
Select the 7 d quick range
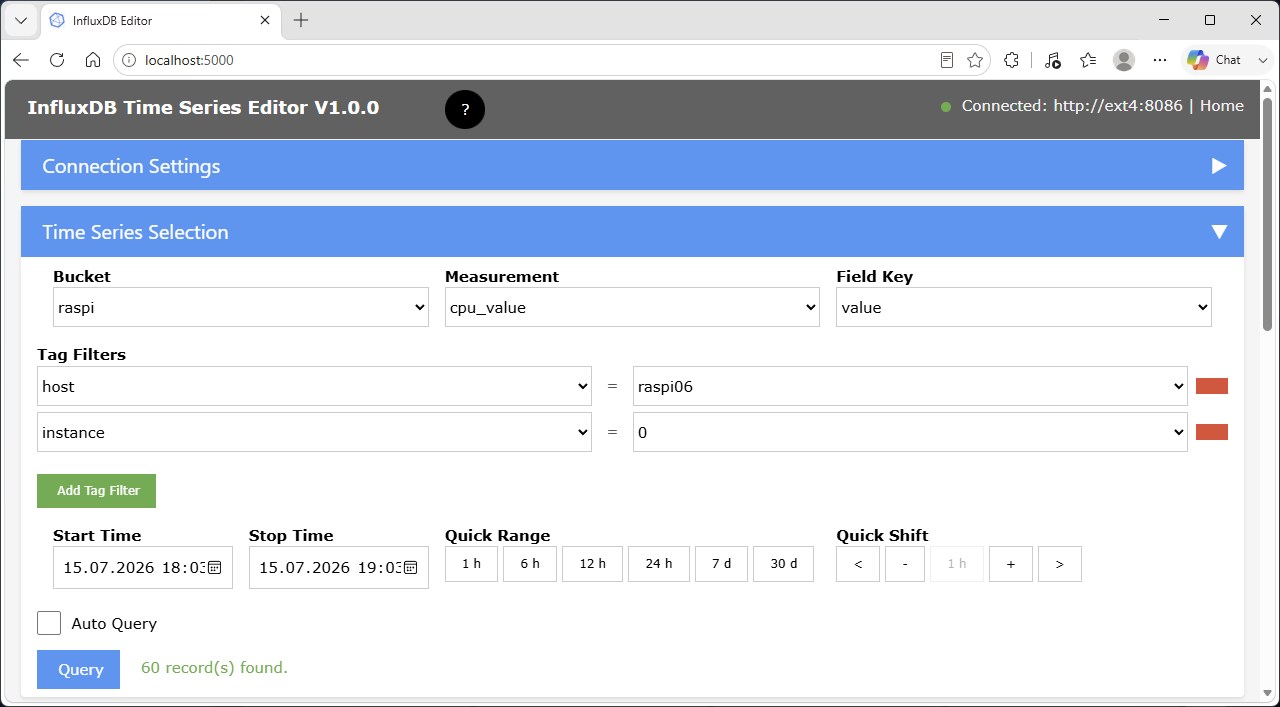pyautogui.click(x=721, y=564)
